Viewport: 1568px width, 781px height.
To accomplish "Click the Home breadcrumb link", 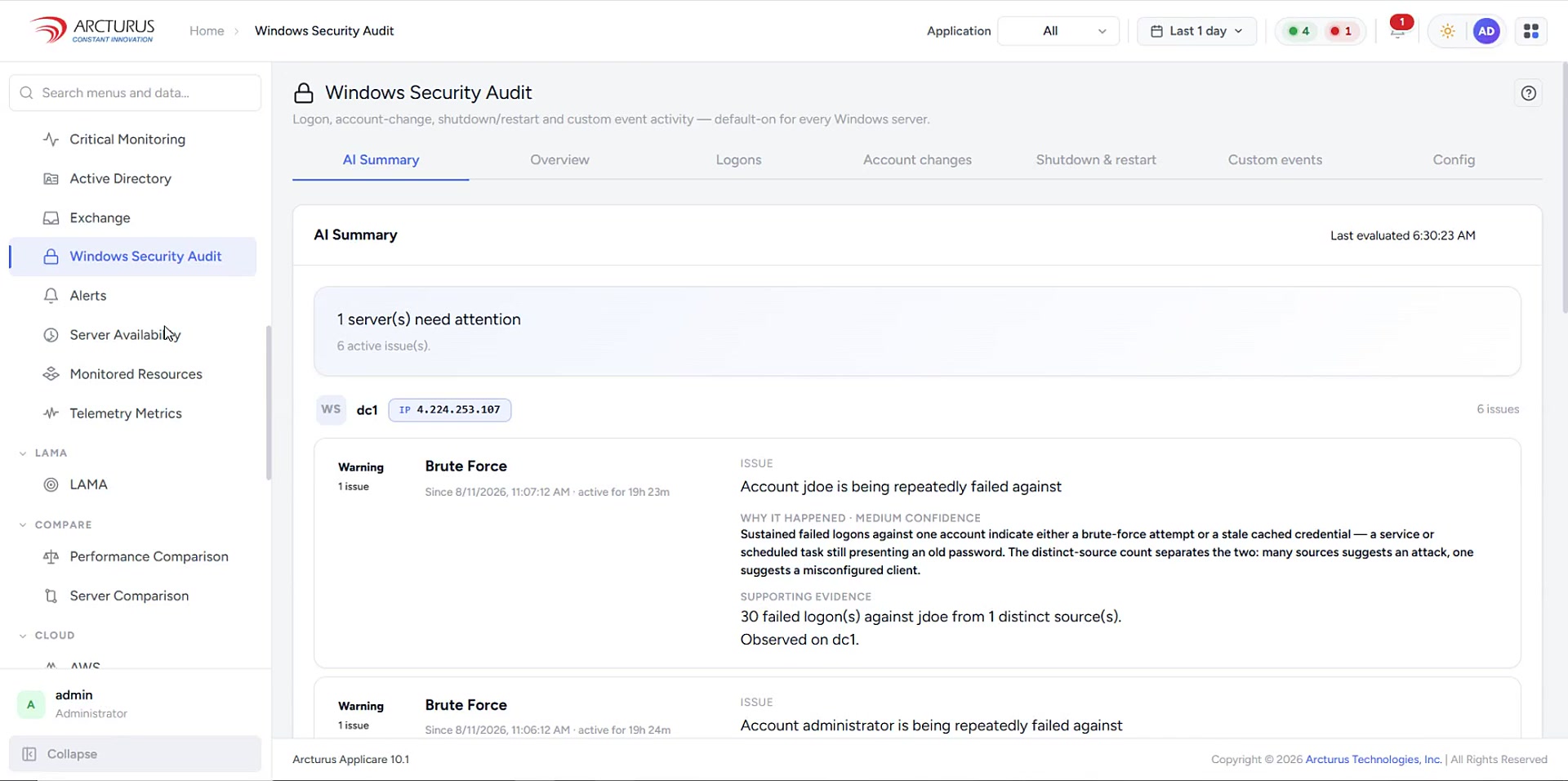I will click(x=207, y=31).
